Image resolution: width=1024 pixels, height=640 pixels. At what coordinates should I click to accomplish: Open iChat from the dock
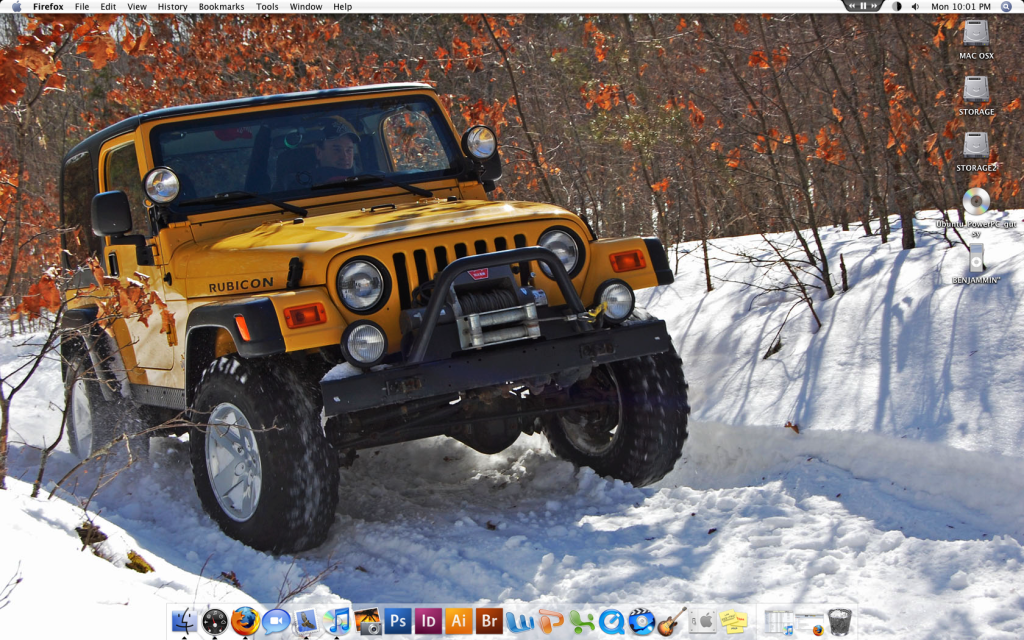coord(276,622)
